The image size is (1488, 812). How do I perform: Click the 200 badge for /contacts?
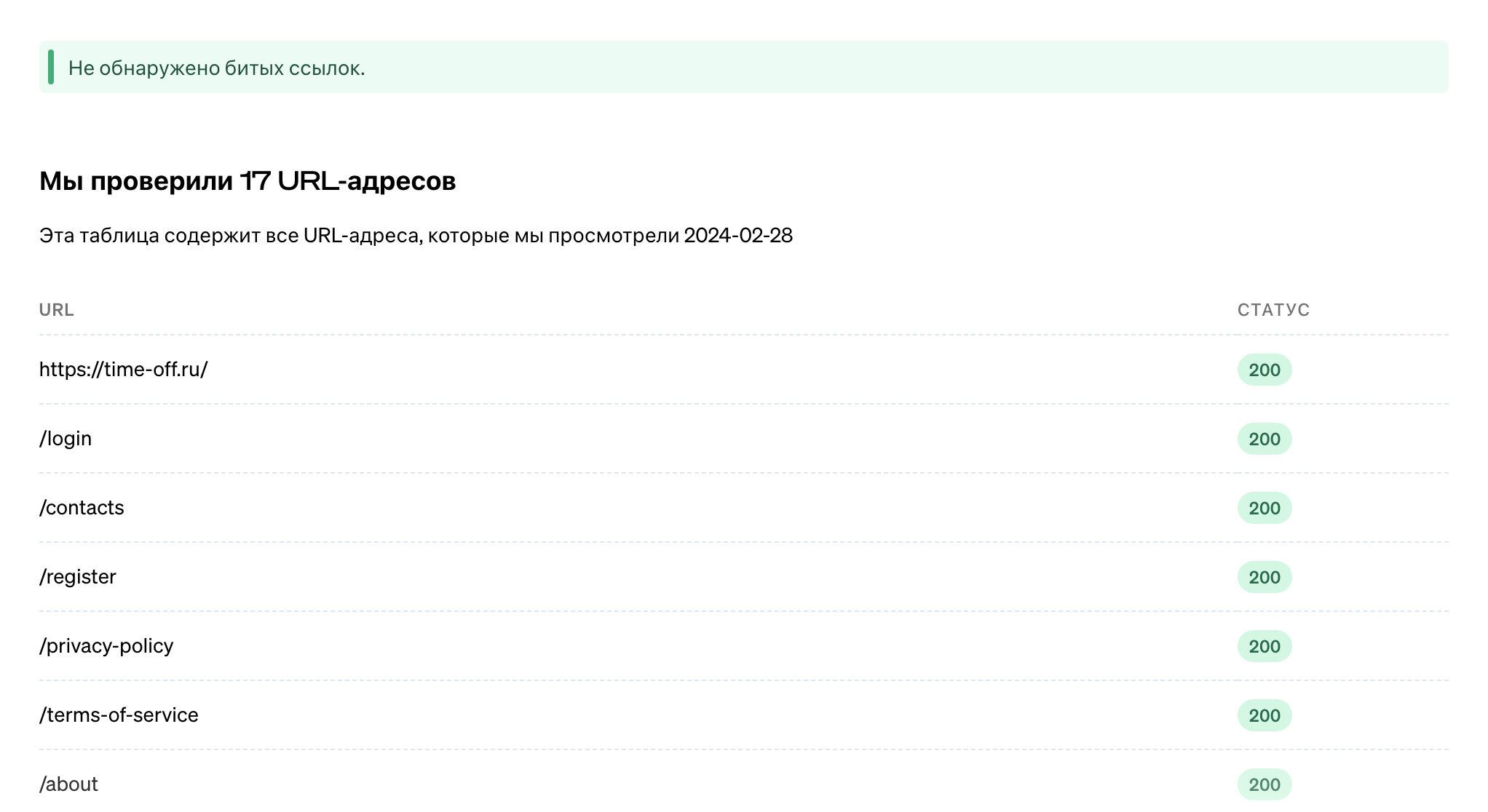1264,508
